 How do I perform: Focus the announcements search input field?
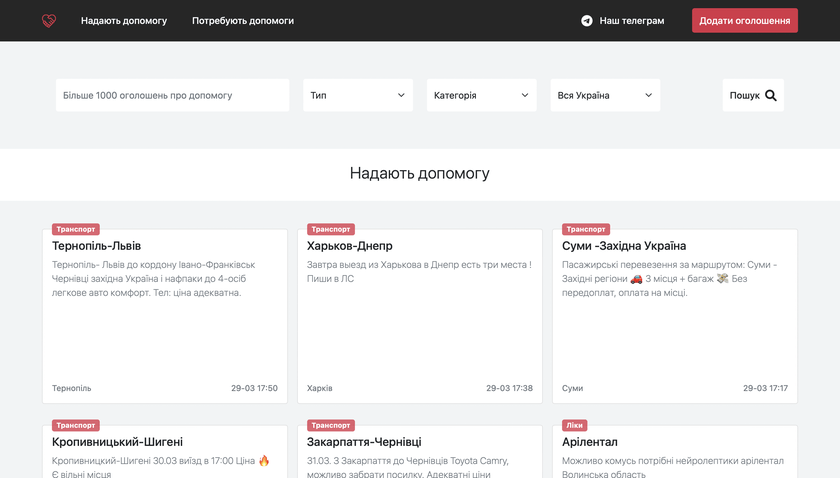(172, 96)
